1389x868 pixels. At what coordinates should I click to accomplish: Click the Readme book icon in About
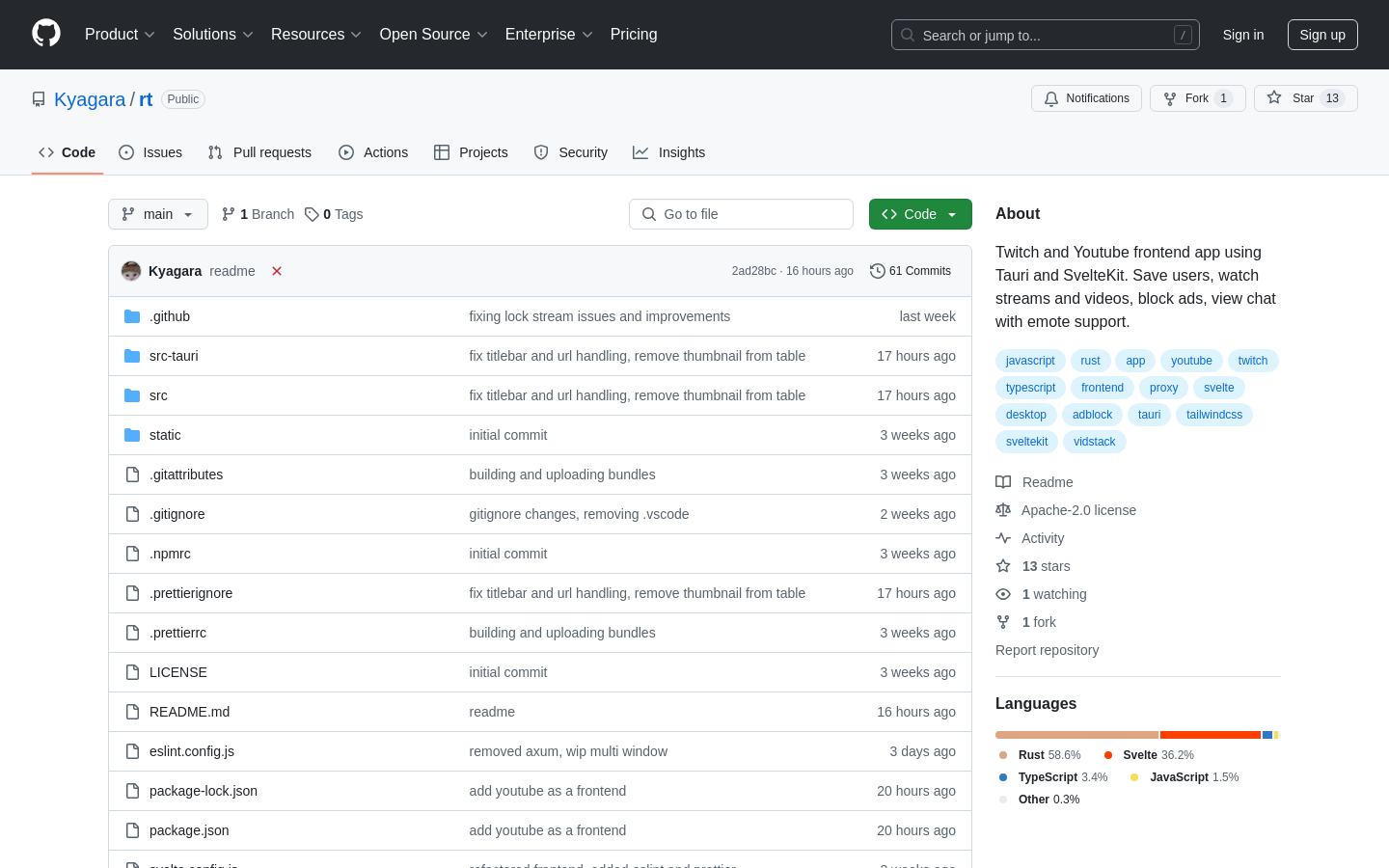[x=1003, y=482]
